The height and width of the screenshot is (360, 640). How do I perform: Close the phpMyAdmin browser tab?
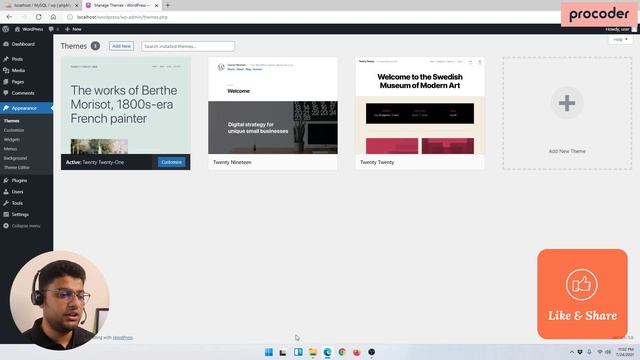point(76,5)
